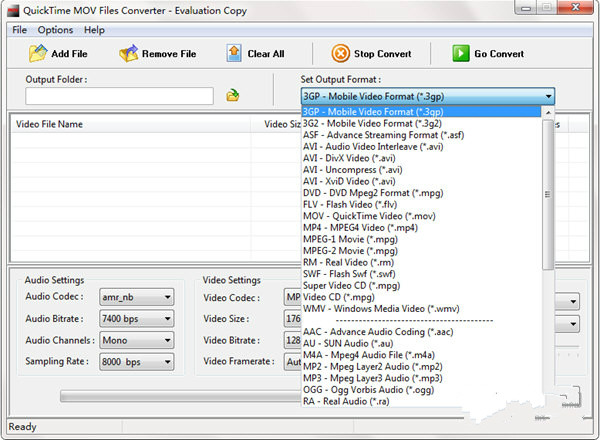600x440 pixels.
Task: Click inside the Output Folder text field
Action: [119, 96]
